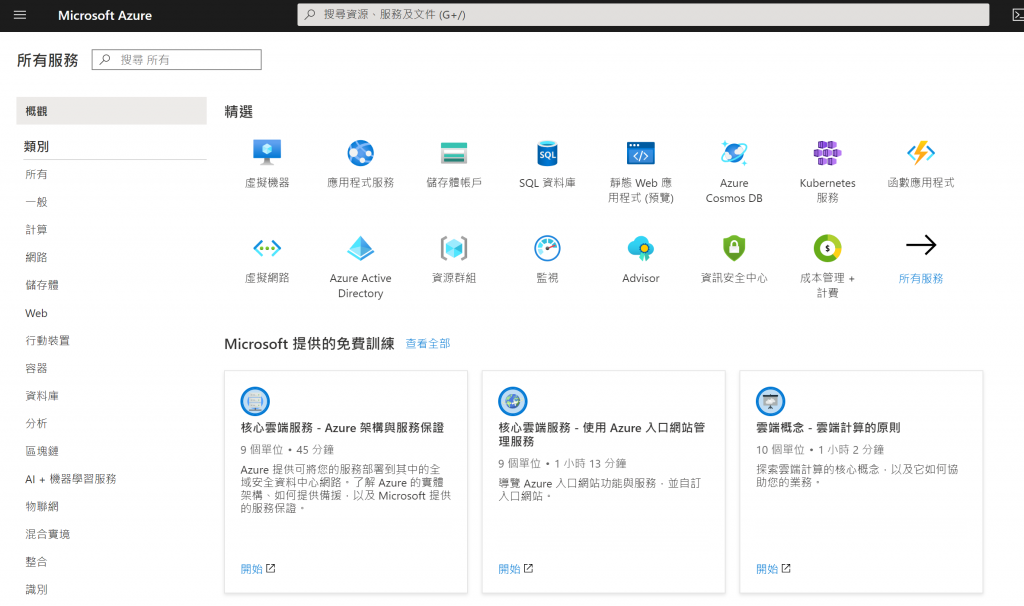Select 網路 category
This screenshot has width=1024, height=606.
tap(36, 257)
